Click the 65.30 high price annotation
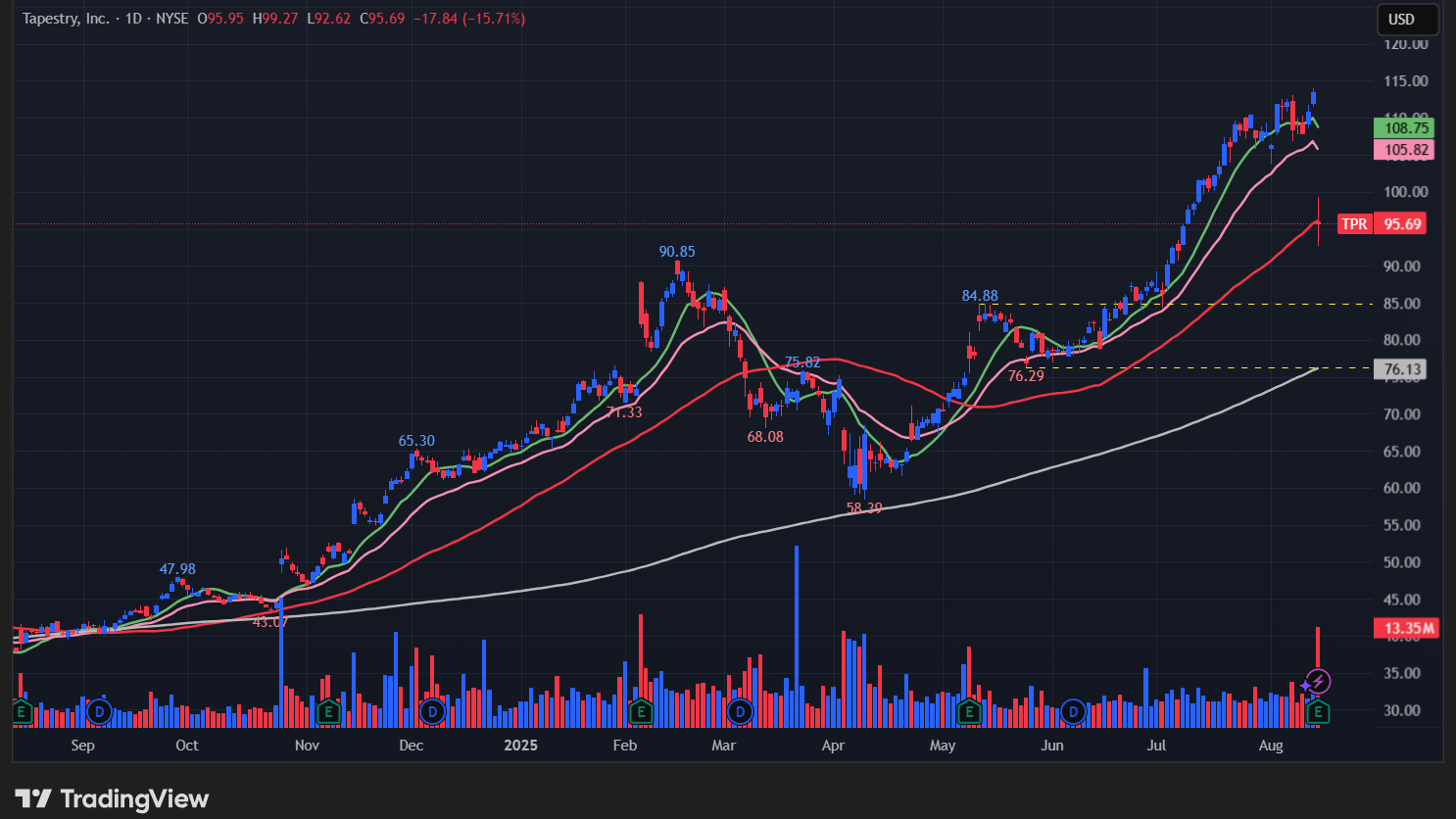 point(416,442)
